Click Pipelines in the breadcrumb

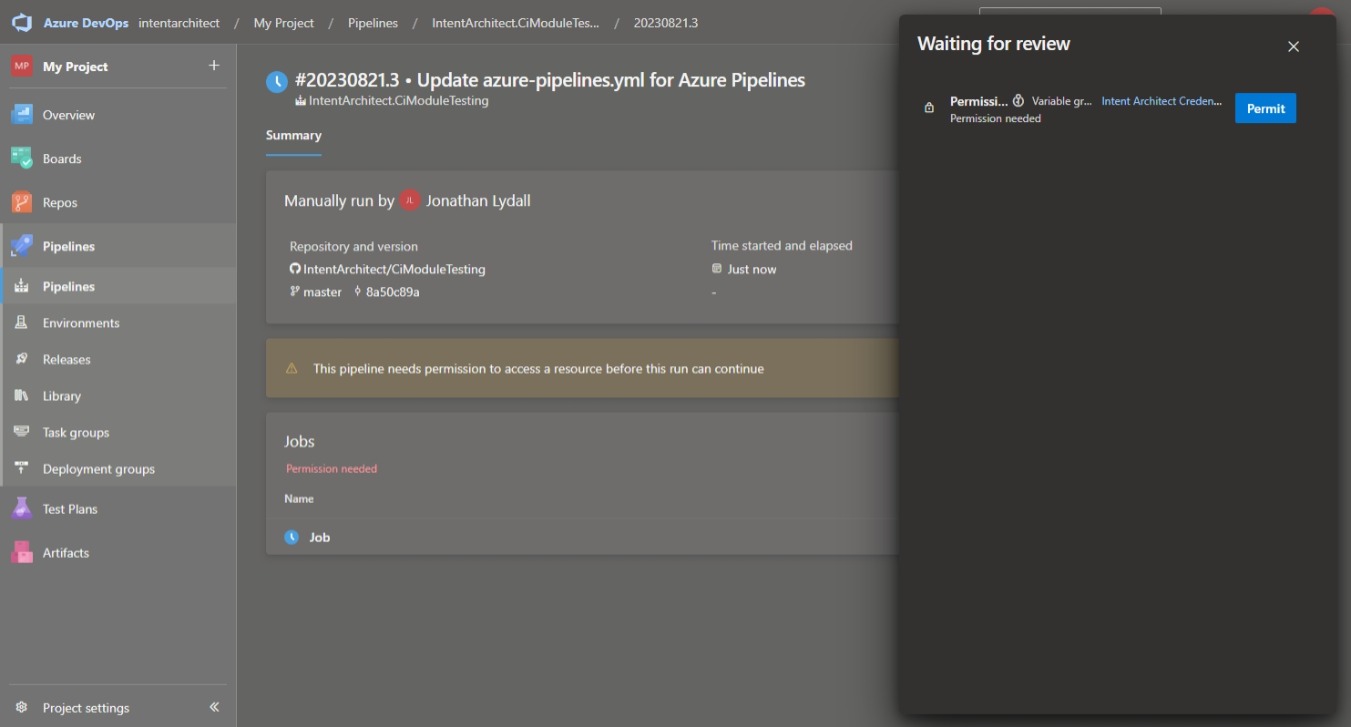click(x=373, y=23)
